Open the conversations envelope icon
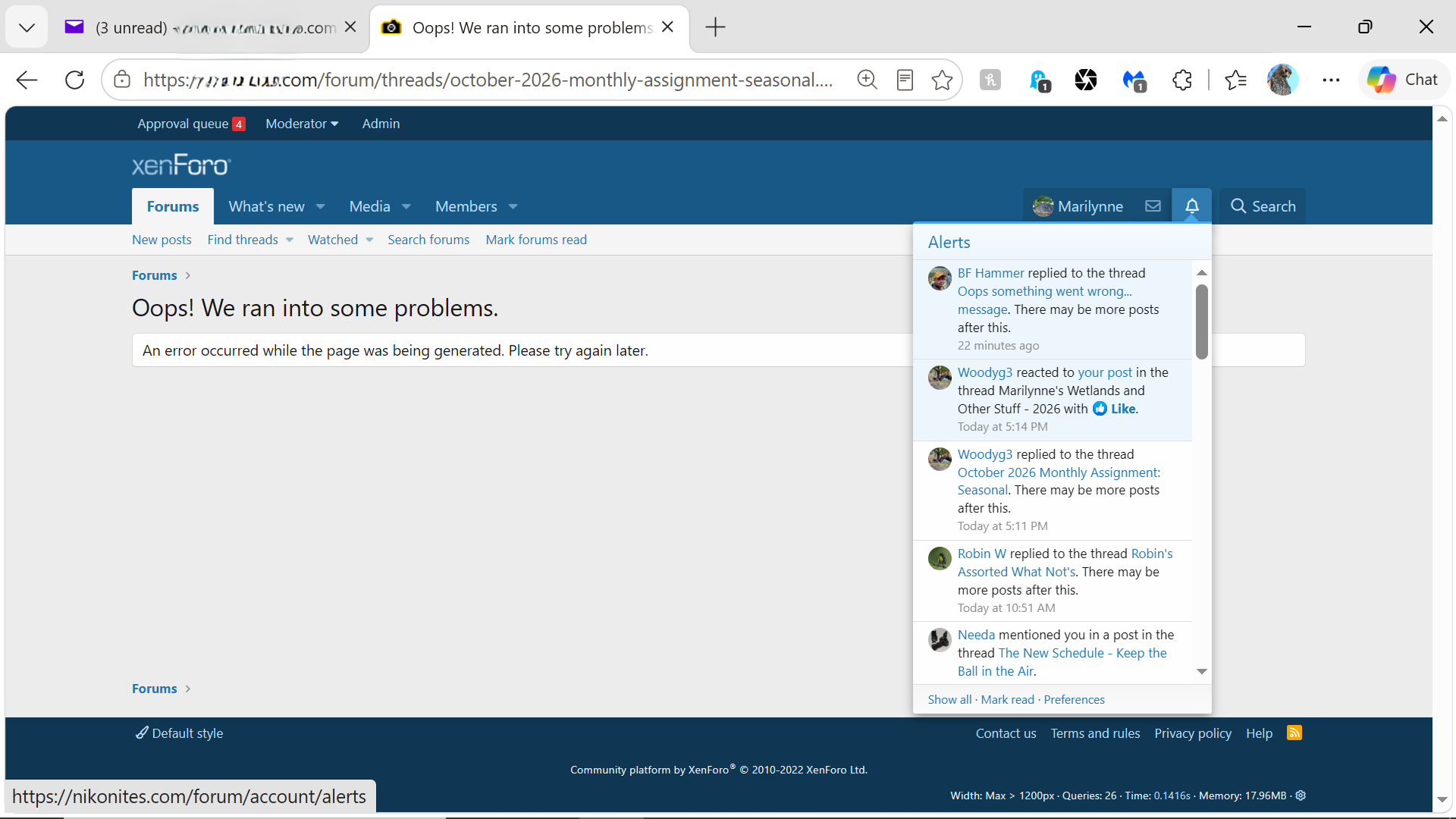1456x819 pixels. click(x=1153, y=206)
